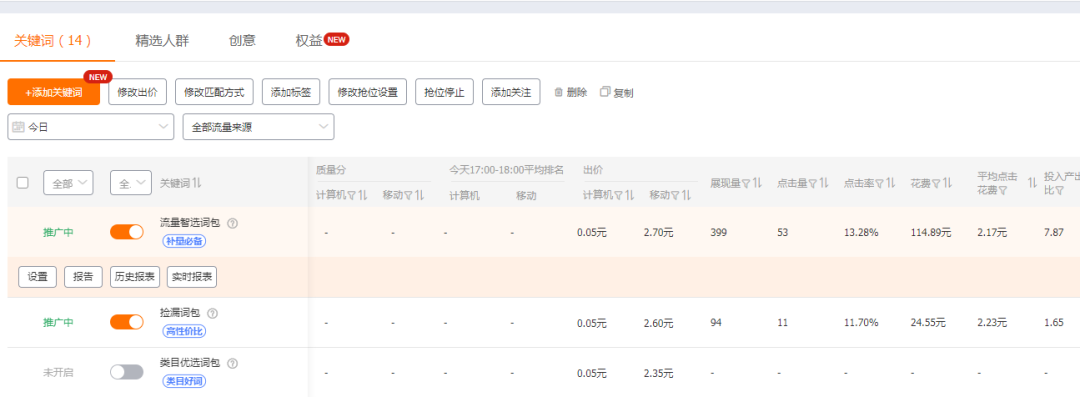Sort 质量分 移动 column with sort arrows
The width and height of the screenshot is (1080, 397).
[419, 195]
